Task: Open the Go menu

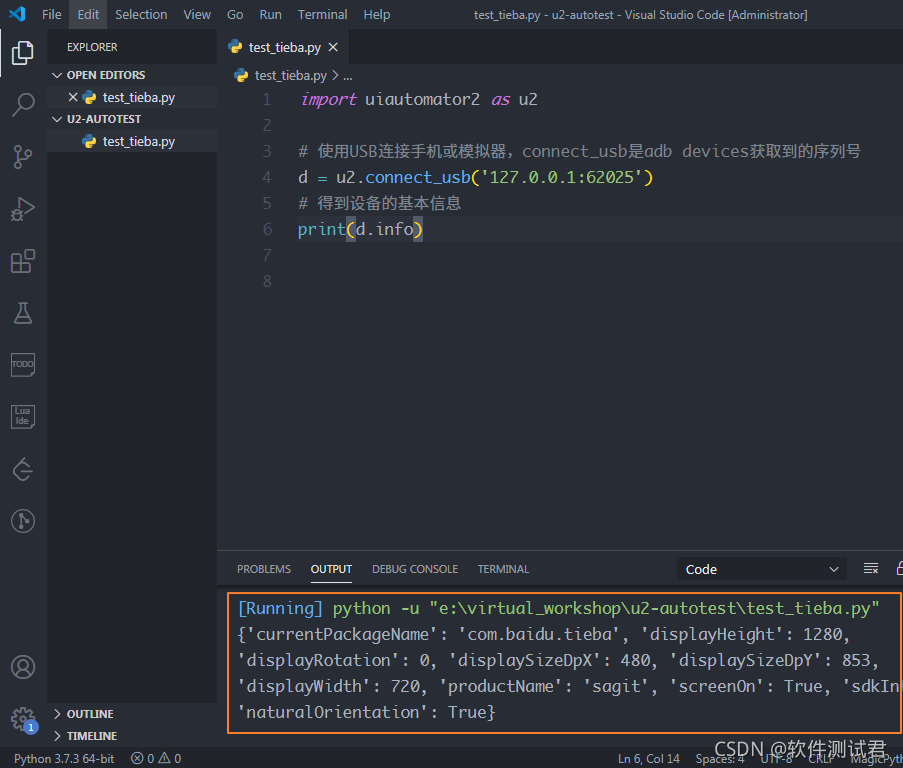Action: point(235,14)
